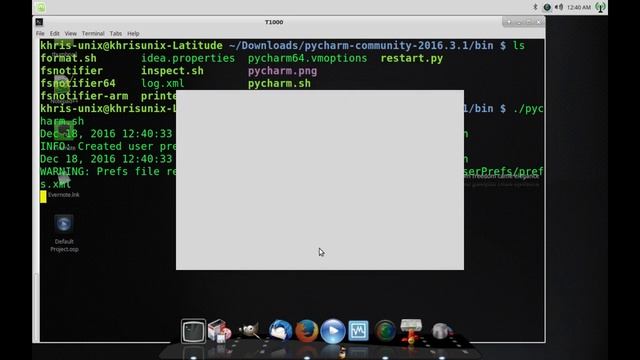Click the T1000 window title bar
640x360 pixels.
coord(274,22)
